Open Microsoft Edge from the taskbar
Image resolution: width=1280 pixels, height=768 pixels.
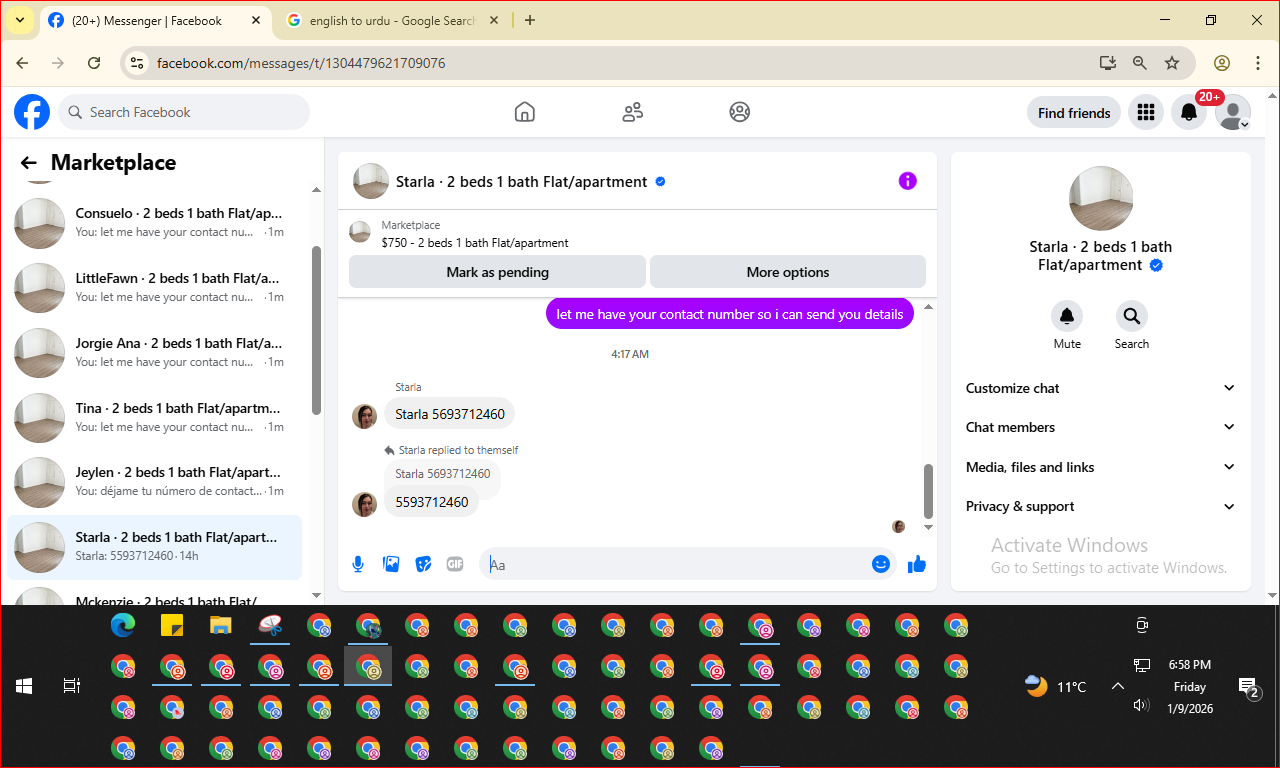point(123,626)
